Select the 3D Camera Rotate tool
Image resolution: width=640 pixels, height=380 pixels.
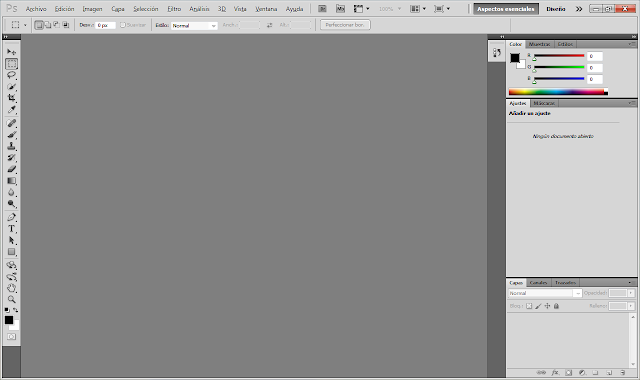click(11, 277)
